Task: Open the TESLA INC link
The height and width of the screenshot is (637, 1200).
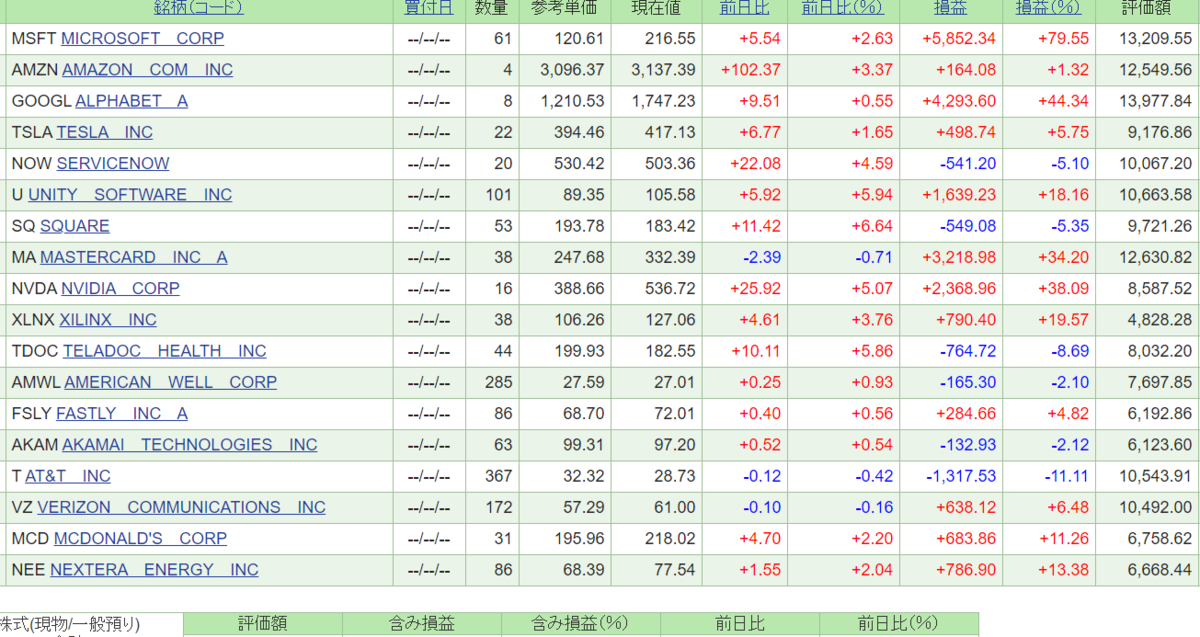Action: pos(104,132)
